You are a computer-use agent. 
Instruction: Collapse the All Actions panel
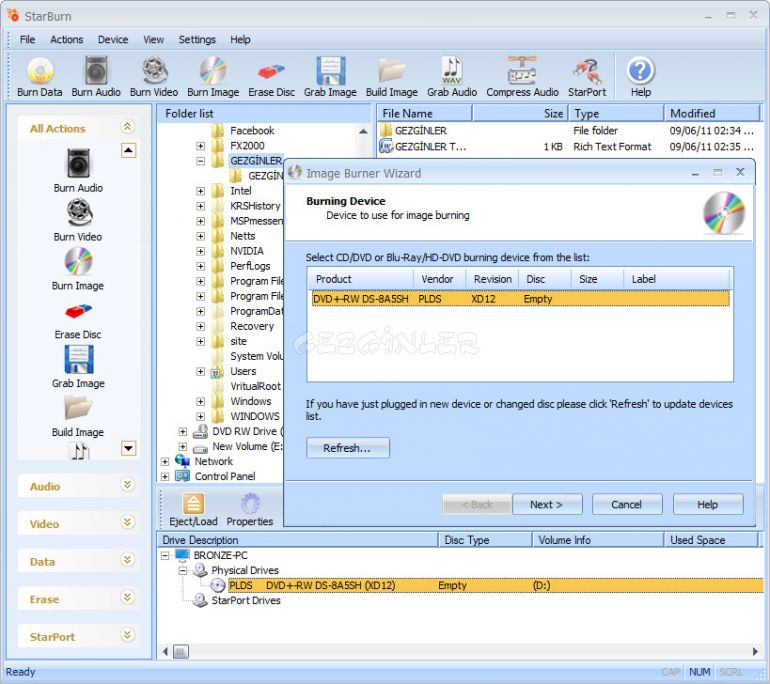127,127
